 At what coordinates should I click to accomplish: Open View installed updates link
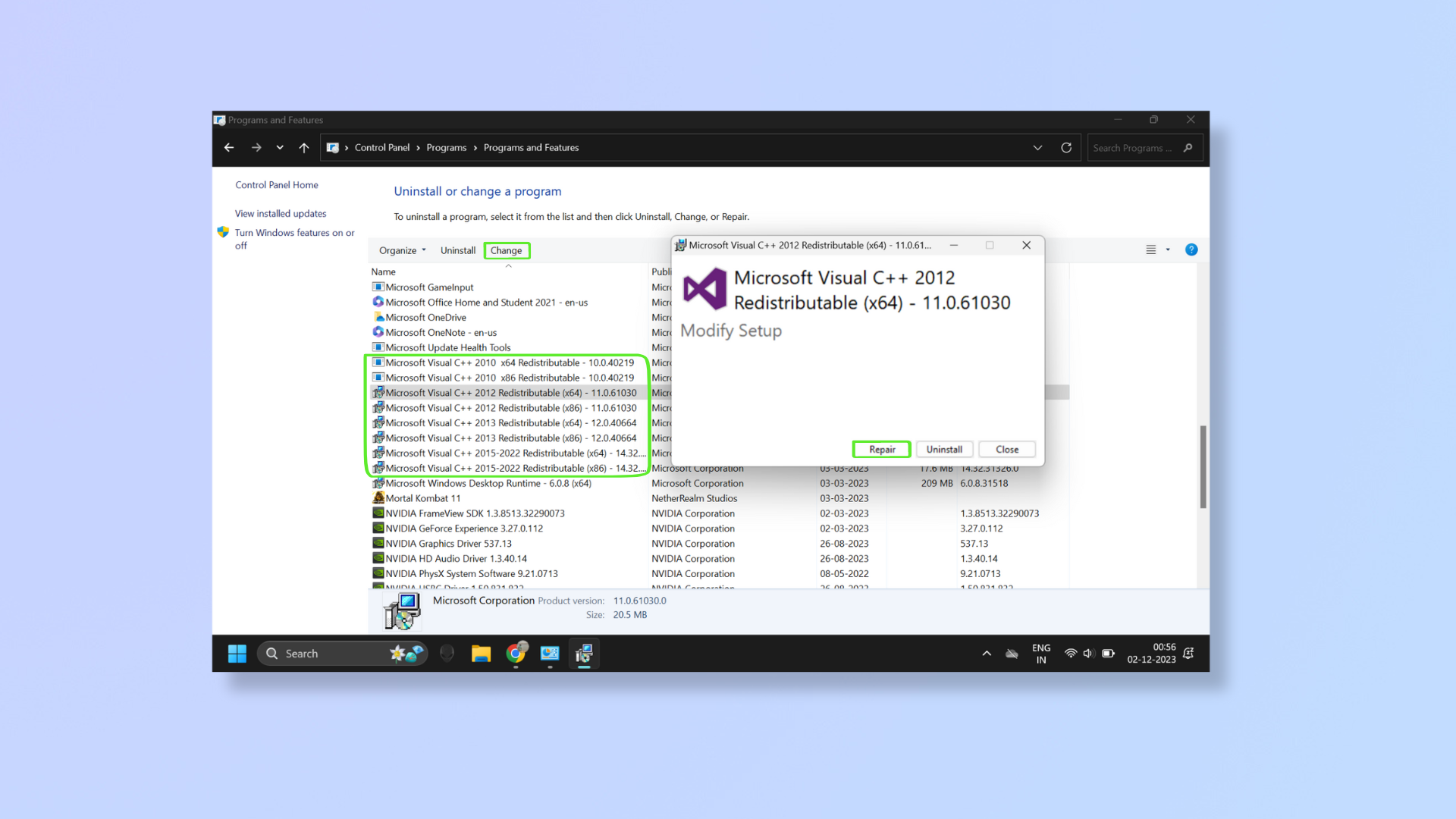pyautogui.click(x=281, y=214)
